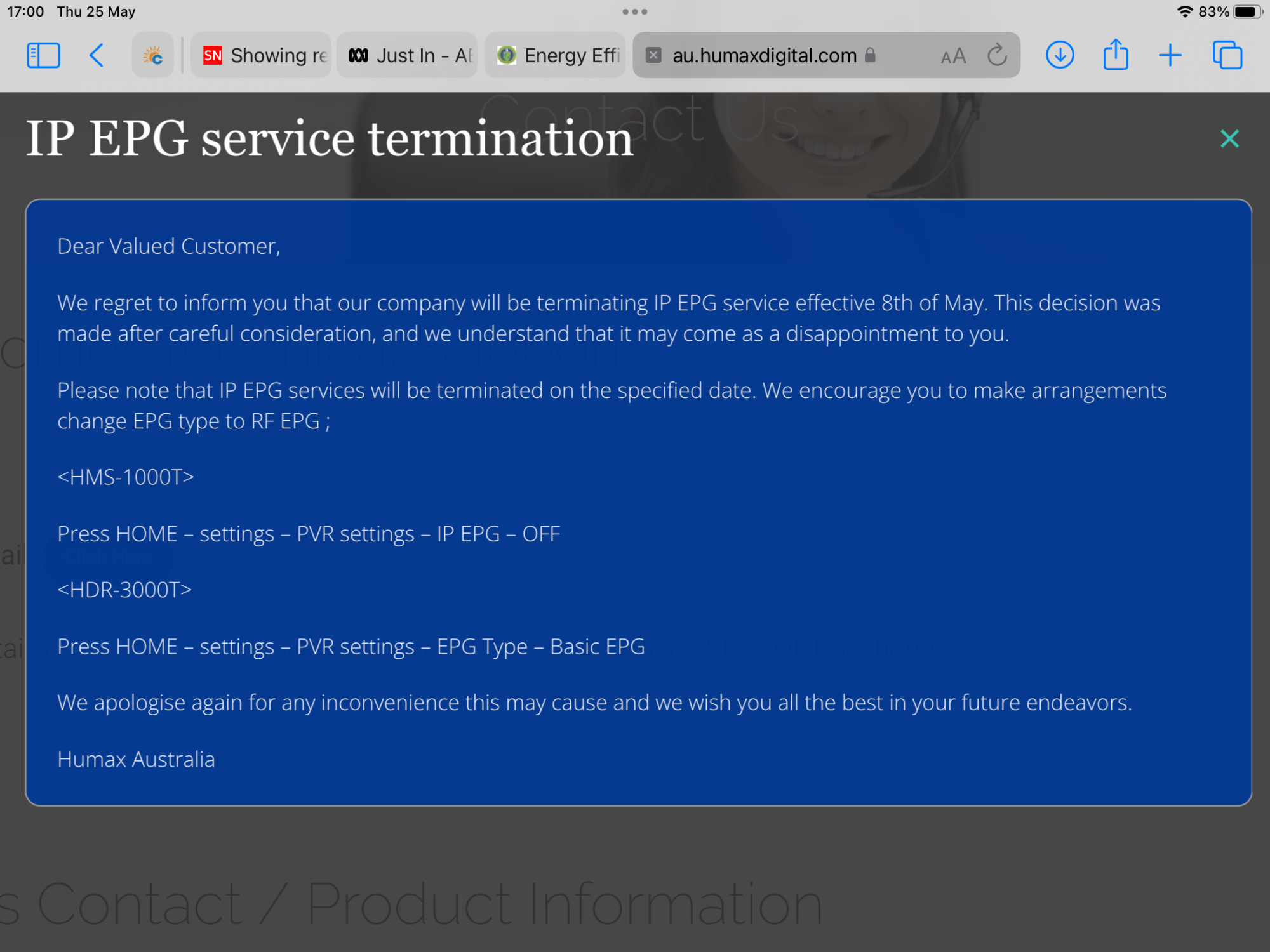Tap the battery indicator in status bar
Image resolution: width=1270 pixels, height=952 pixels.
click(1247, 11)
